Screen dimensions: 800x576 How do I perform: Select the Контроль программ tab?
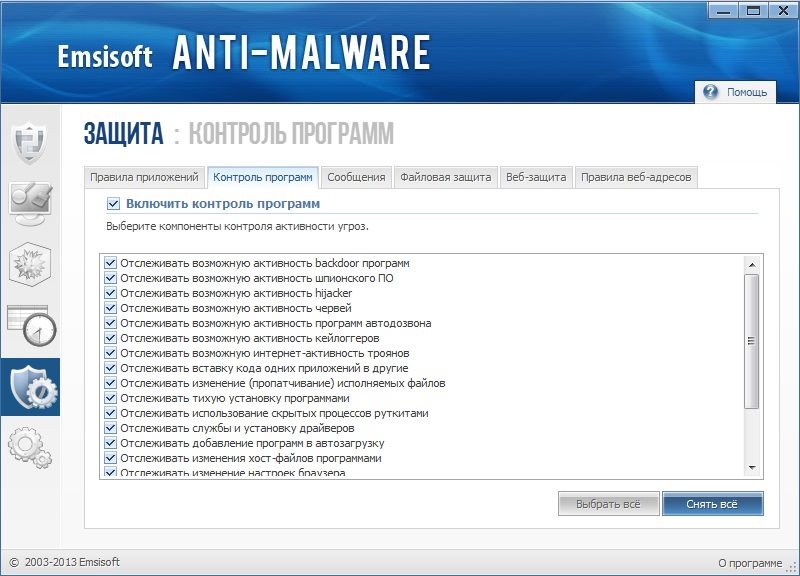click(x=263, y=178)
